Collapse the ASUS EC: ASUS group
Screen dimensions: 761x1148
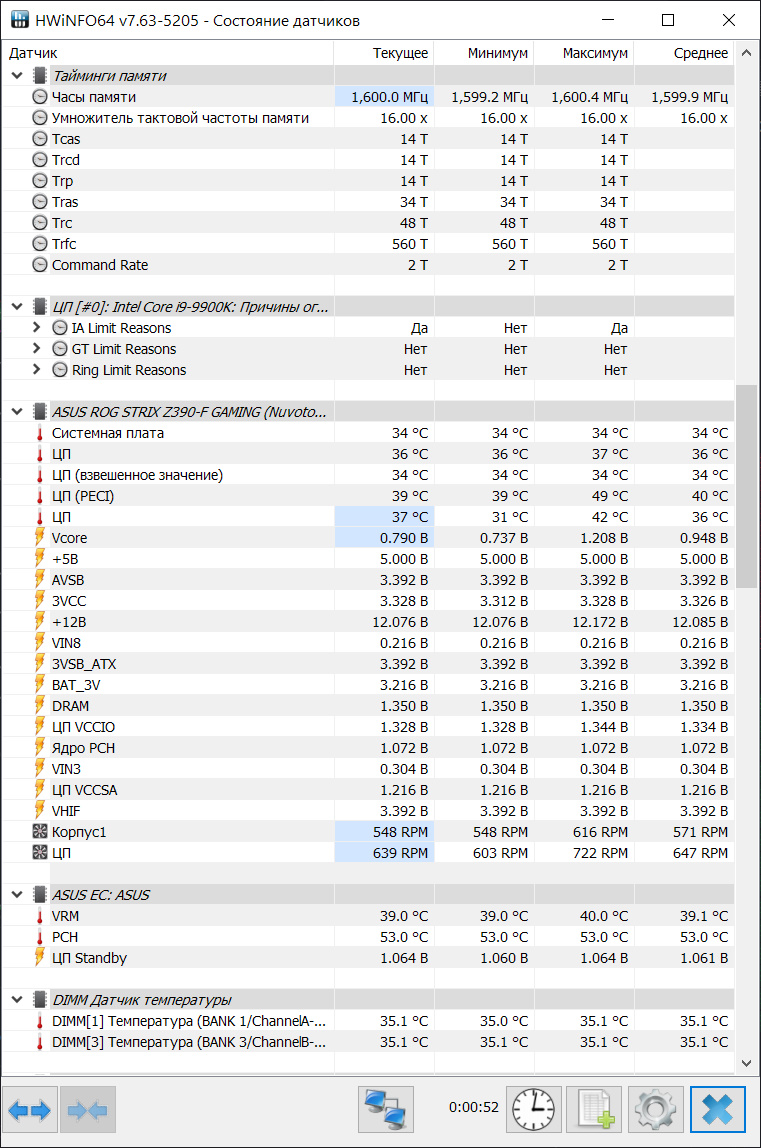click(x=17, y=895)
